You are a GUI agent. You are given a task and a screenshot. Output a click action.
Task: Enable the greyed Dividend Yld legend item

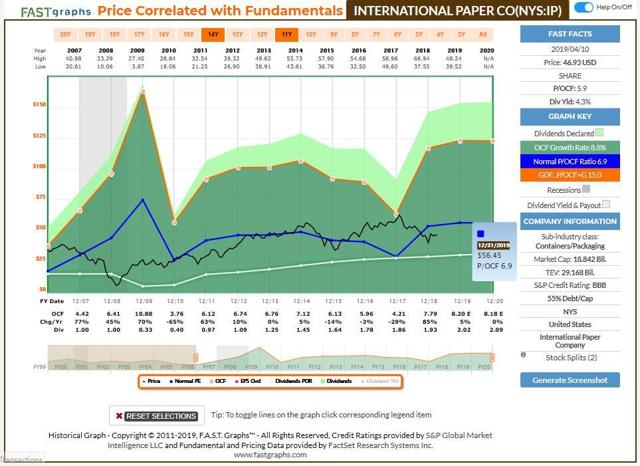point(380,381)
